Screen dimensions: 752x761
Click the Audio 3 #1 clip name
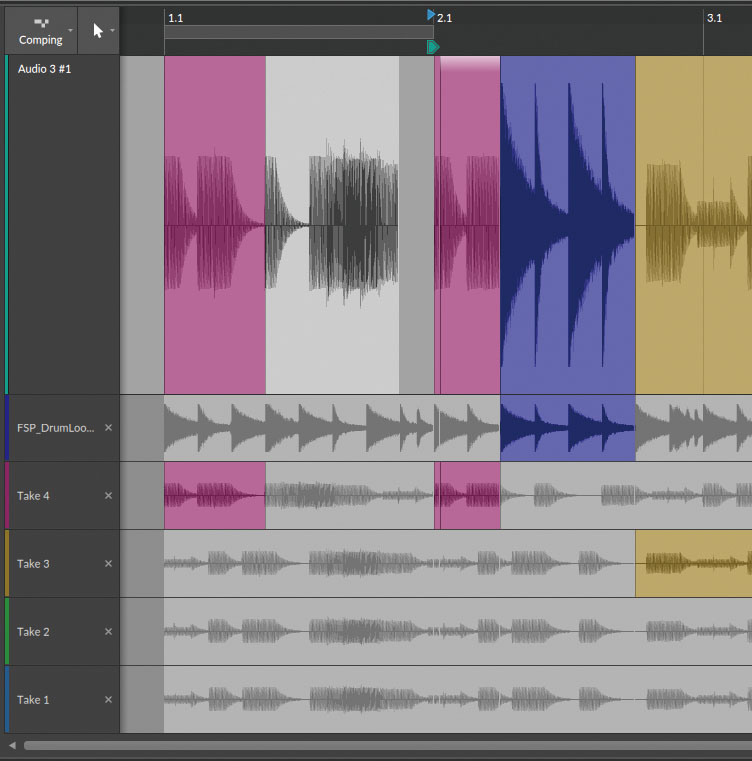click(44, 69)
